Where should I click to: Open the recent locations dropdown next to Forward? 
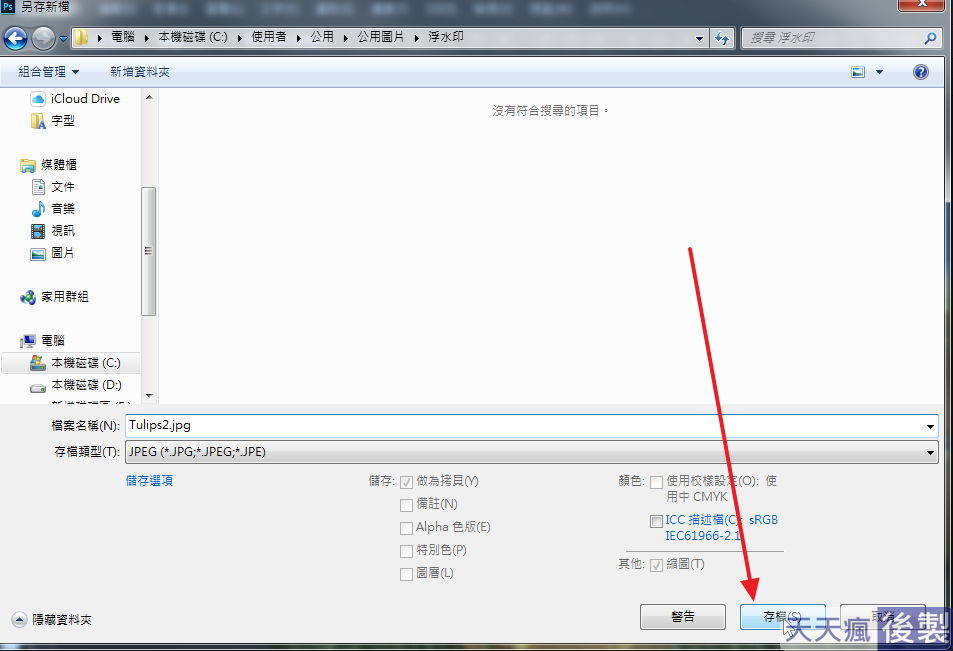click(63, 39)
